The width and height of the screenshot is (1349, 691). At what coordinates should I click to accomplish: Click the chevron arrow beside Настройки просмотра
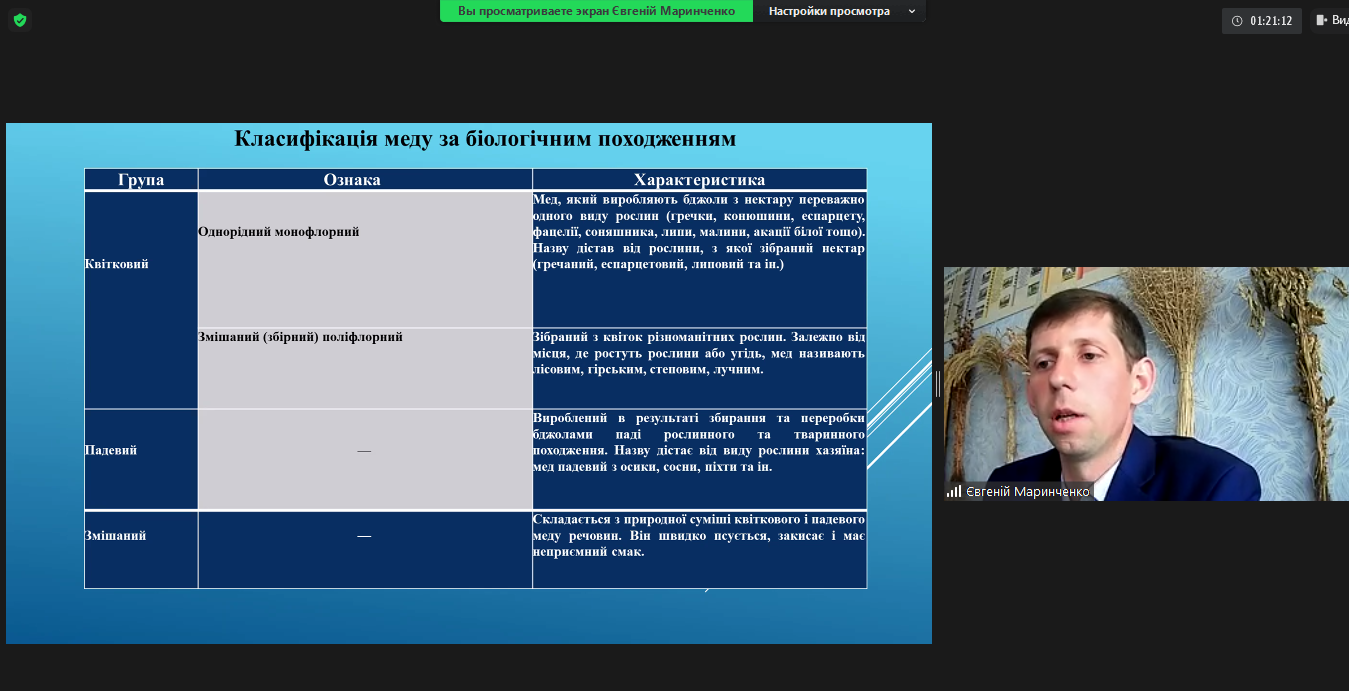pos(911,12)
